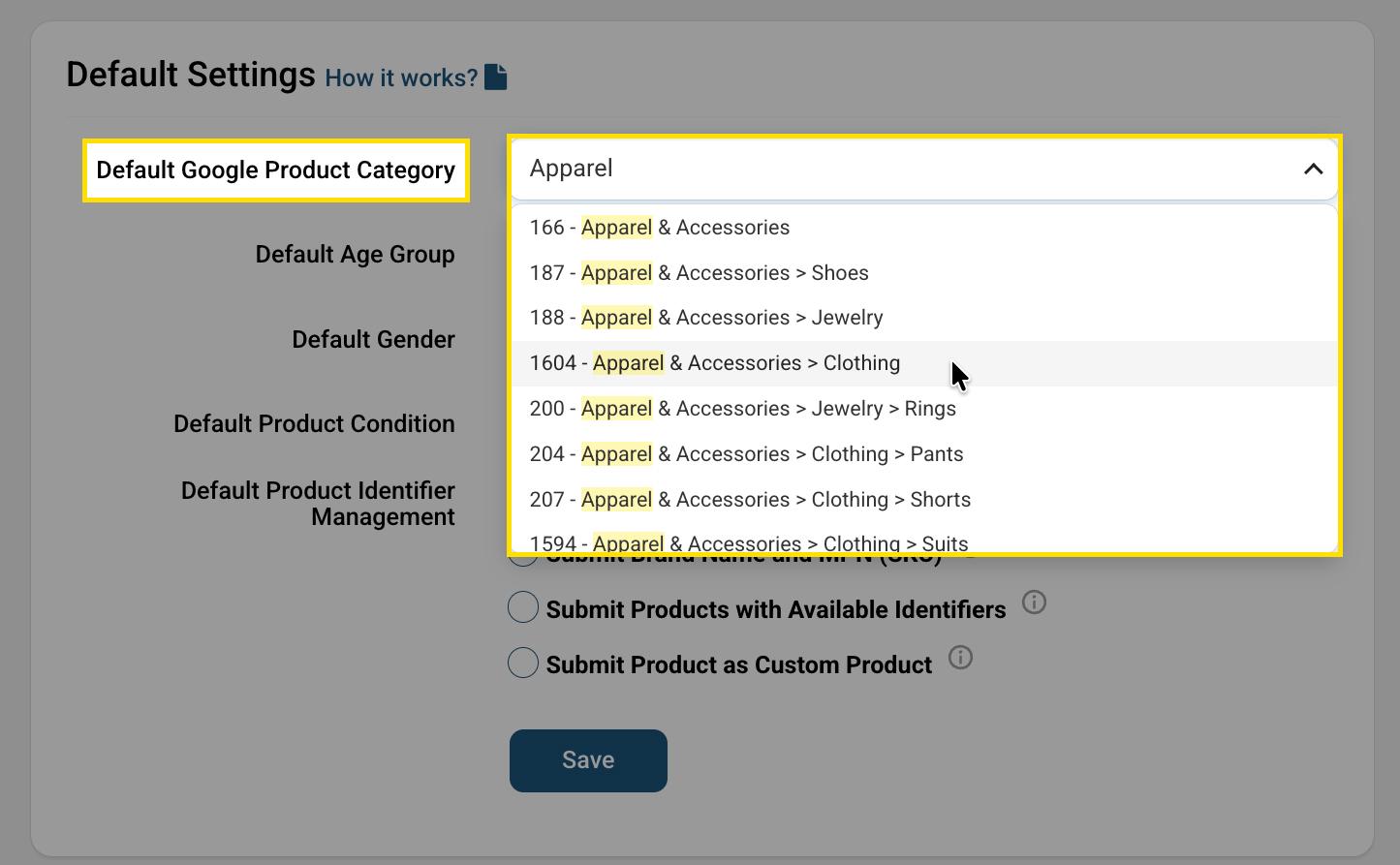Select 1604 - Apparel & Accessories > Clothing
This screenshot has width=1400, height=865.
tap(714, 363)
